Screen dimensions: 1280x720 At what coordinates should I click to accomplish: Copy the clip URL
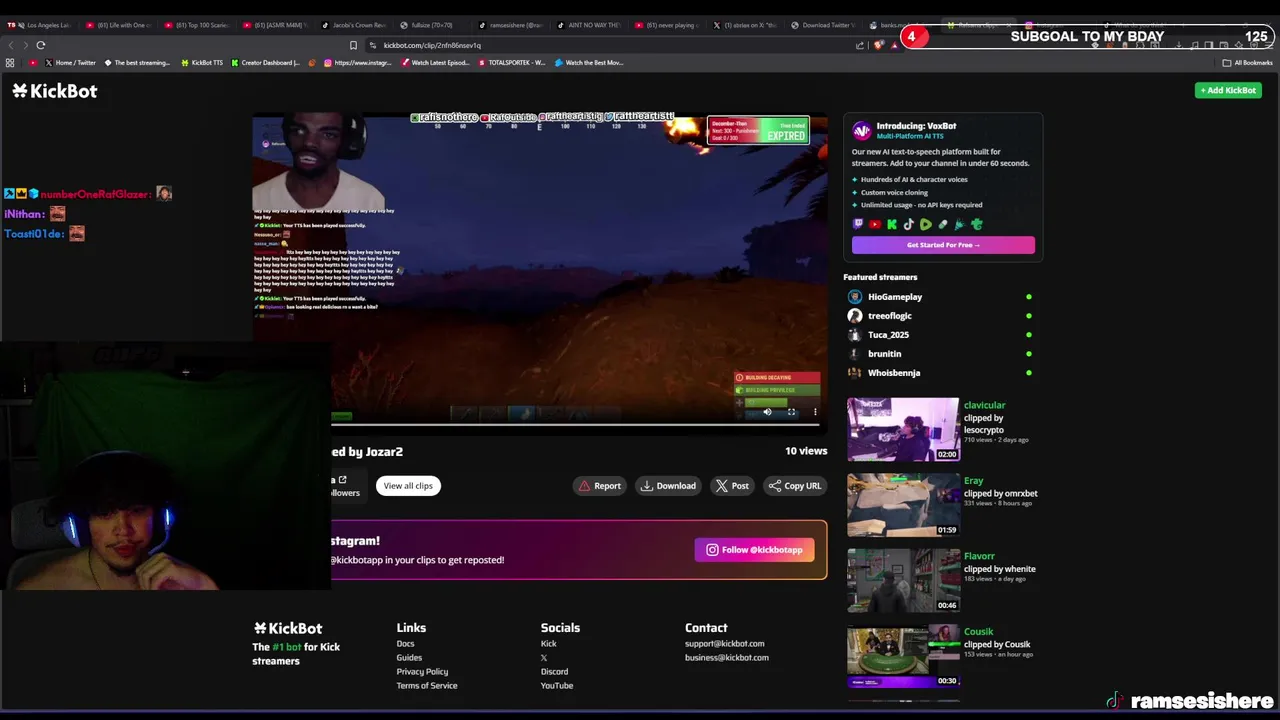point(794,486)
